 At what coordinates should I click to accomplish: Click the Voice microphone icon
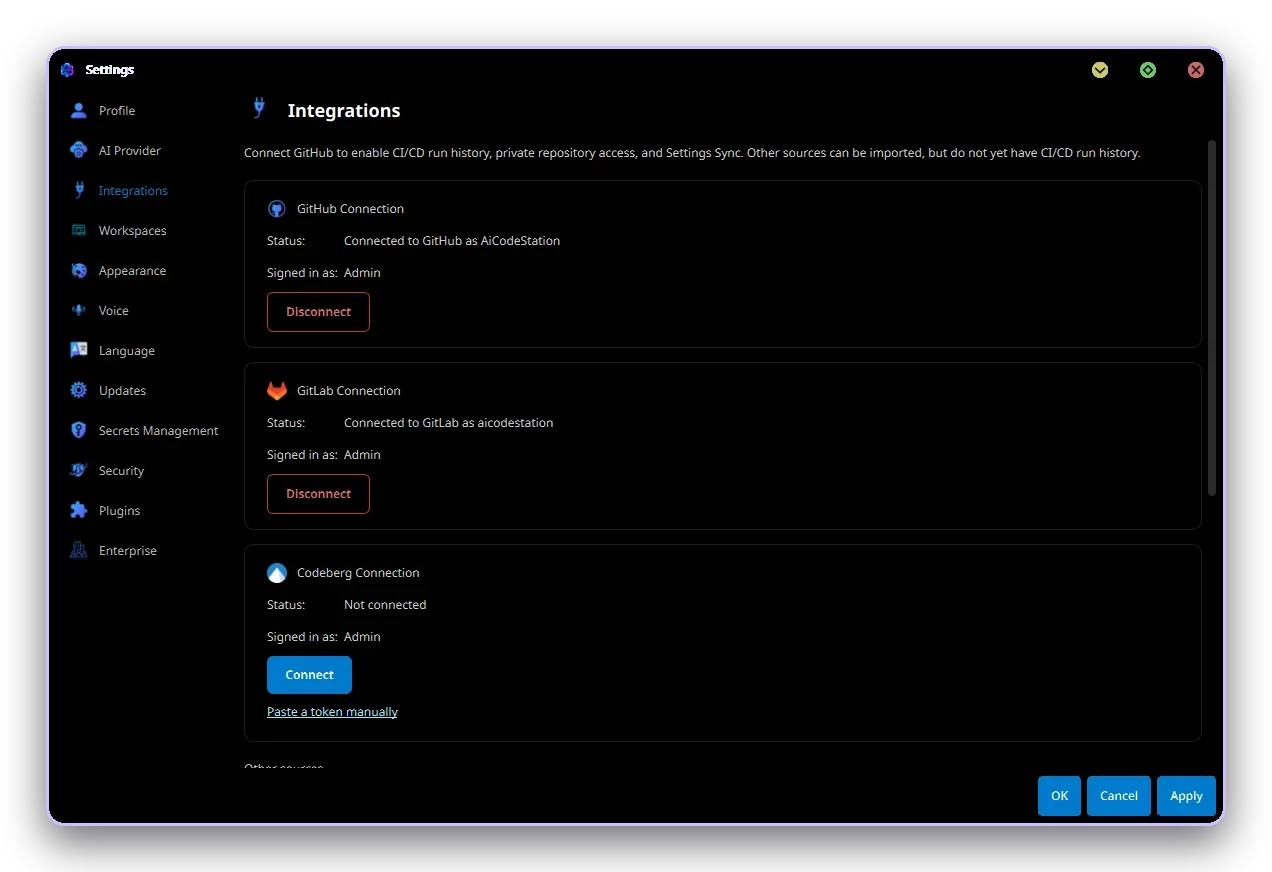tap(79, 310)
